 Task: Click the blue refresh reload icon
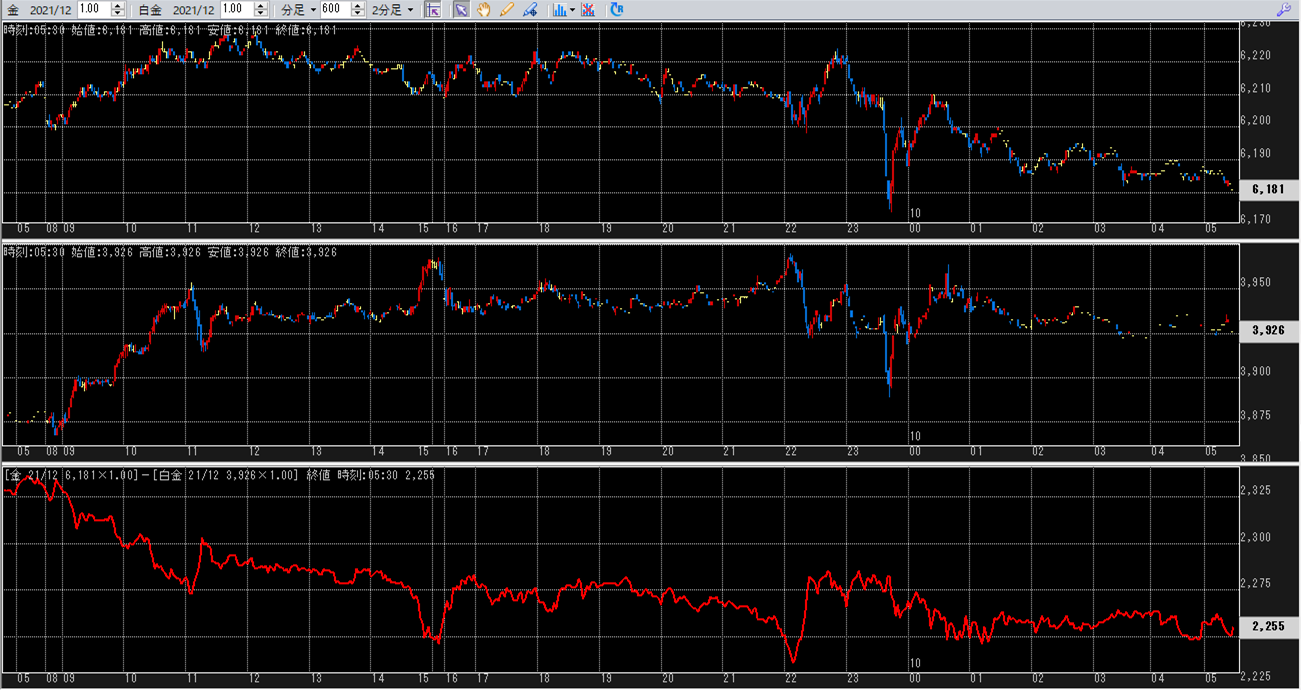click(617, 10)
